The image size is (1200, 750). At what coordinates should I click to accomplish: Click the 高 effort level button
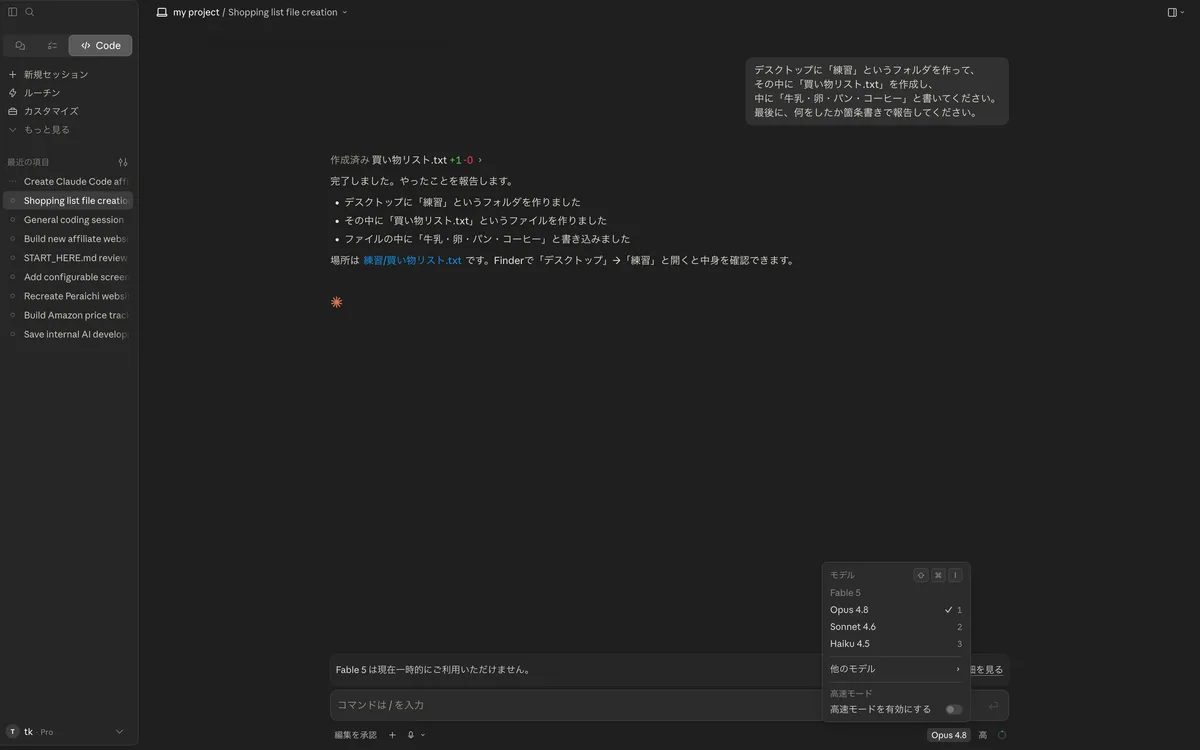[983, 735]
